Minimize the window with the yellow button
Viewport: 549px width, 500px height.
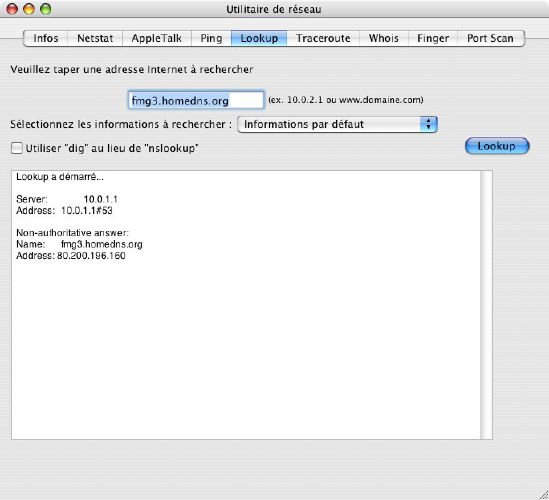(29, 9)
